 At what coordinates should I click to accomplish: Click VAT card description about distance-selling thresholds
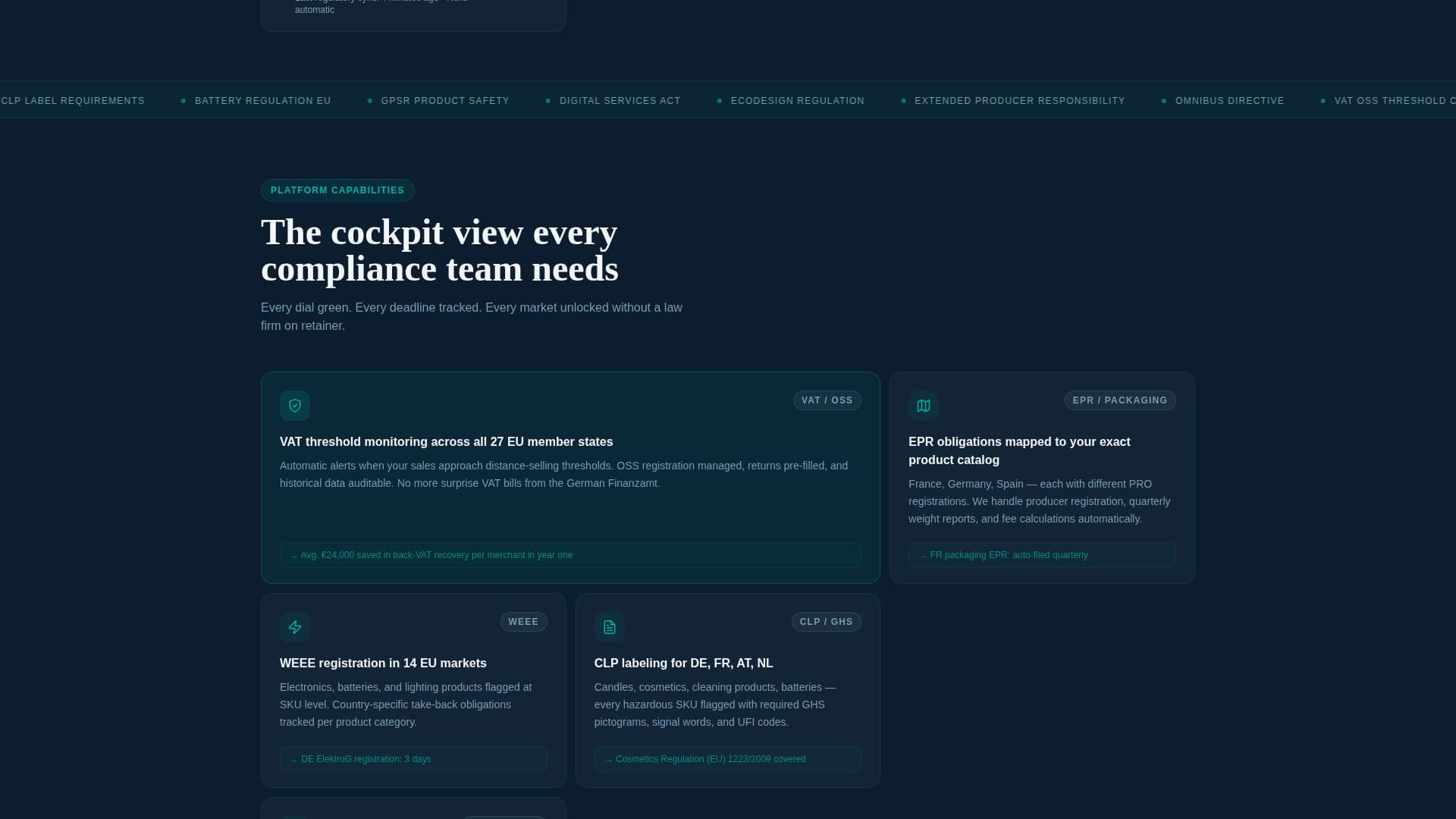coord(564,475)
